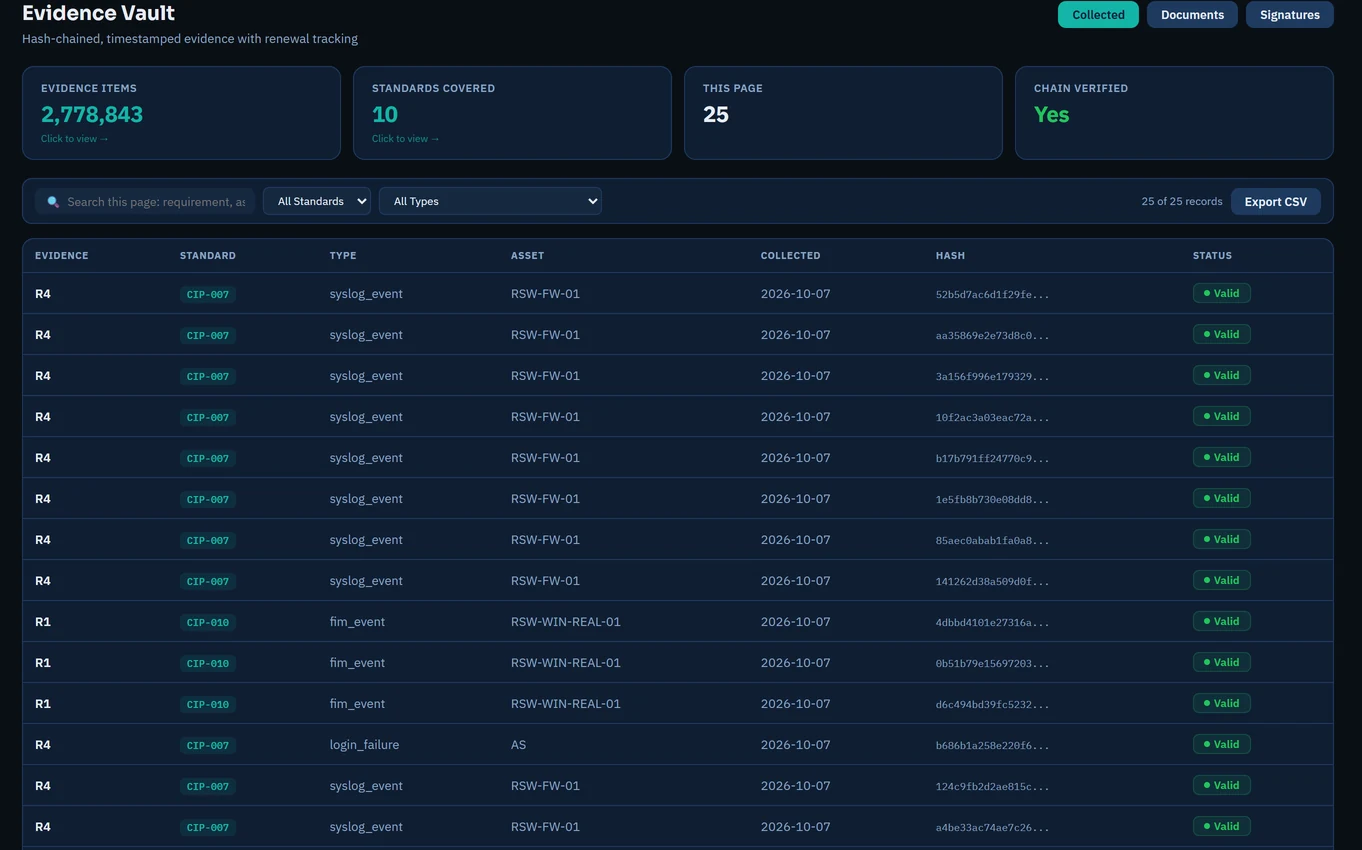Click the hash 3a156f996e179329...
The height and width of the screenshot is (850, 1362).
992,376
